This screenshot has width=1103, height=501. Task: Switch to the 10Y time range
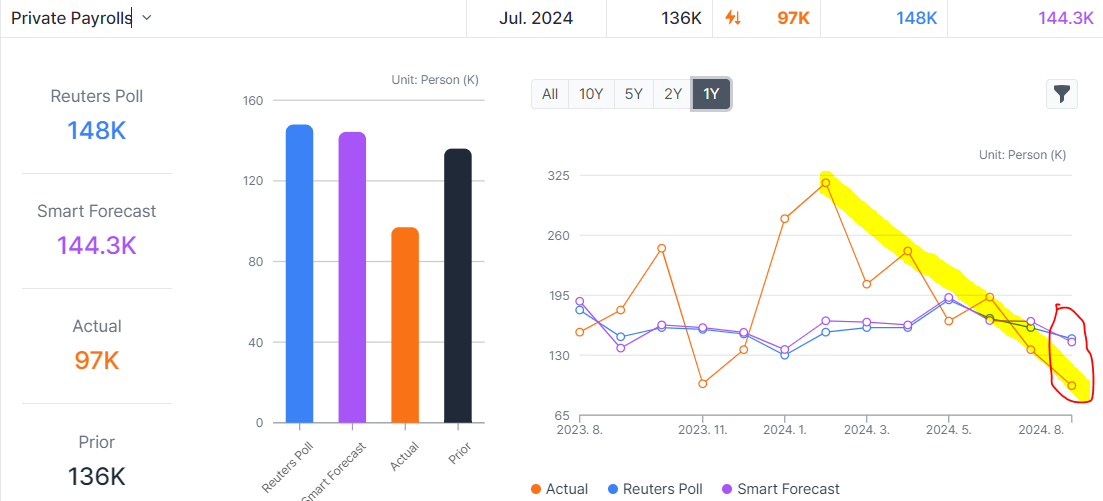tap(591, 94)
